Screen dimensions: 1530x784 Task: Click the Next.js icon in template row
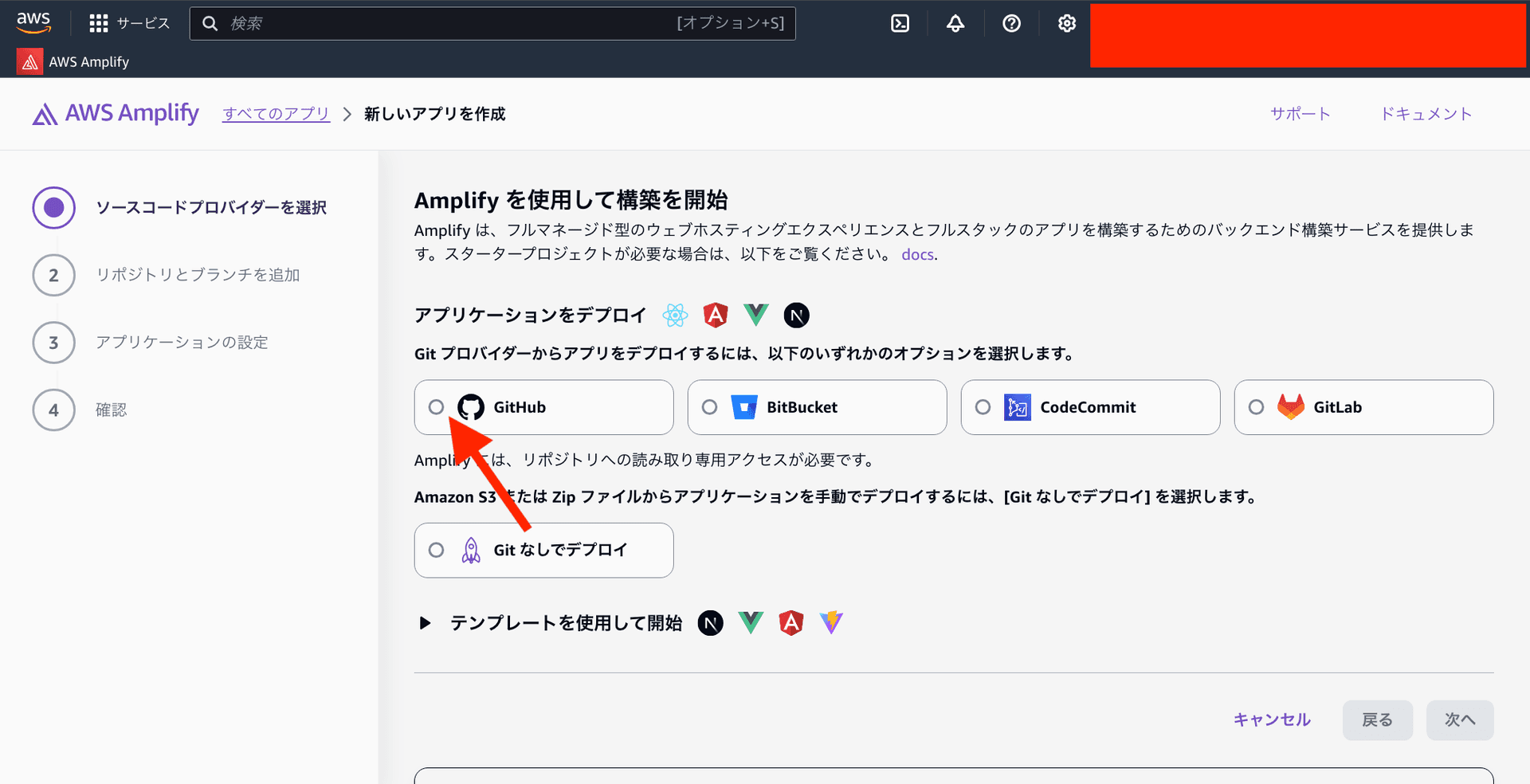coord(711,623)
